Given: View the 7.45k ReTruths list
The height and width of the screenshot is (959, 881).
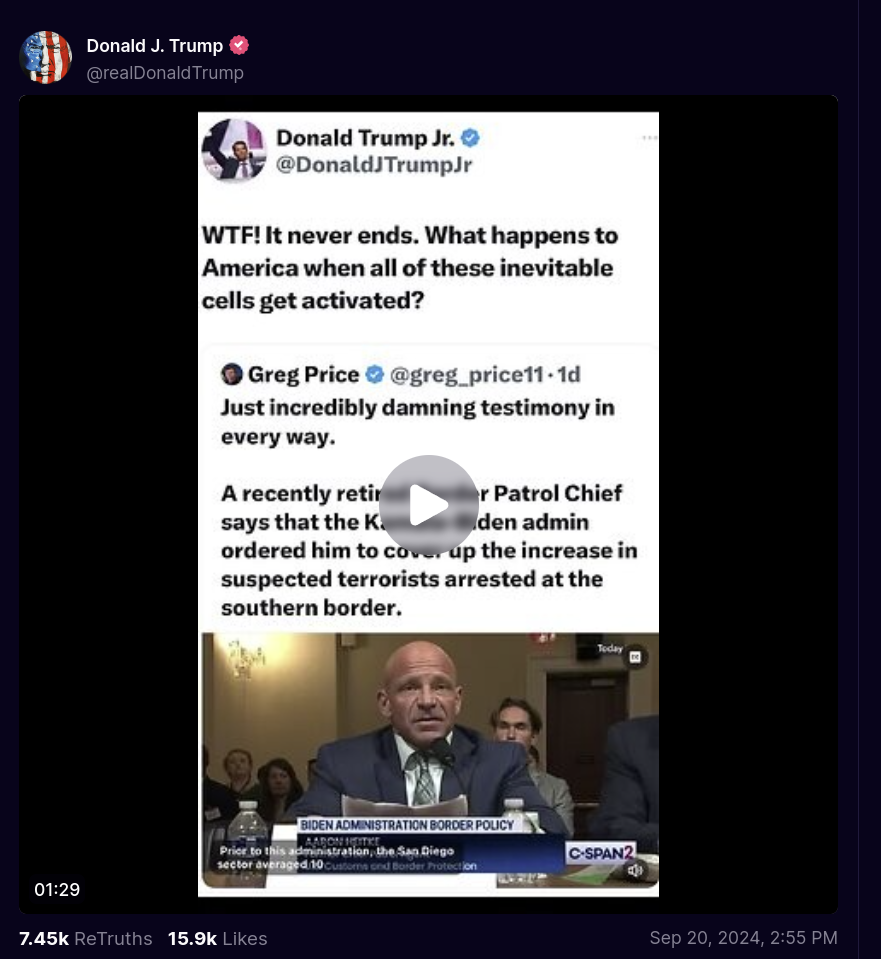Looking at the screenshot, I should (86, 938).
